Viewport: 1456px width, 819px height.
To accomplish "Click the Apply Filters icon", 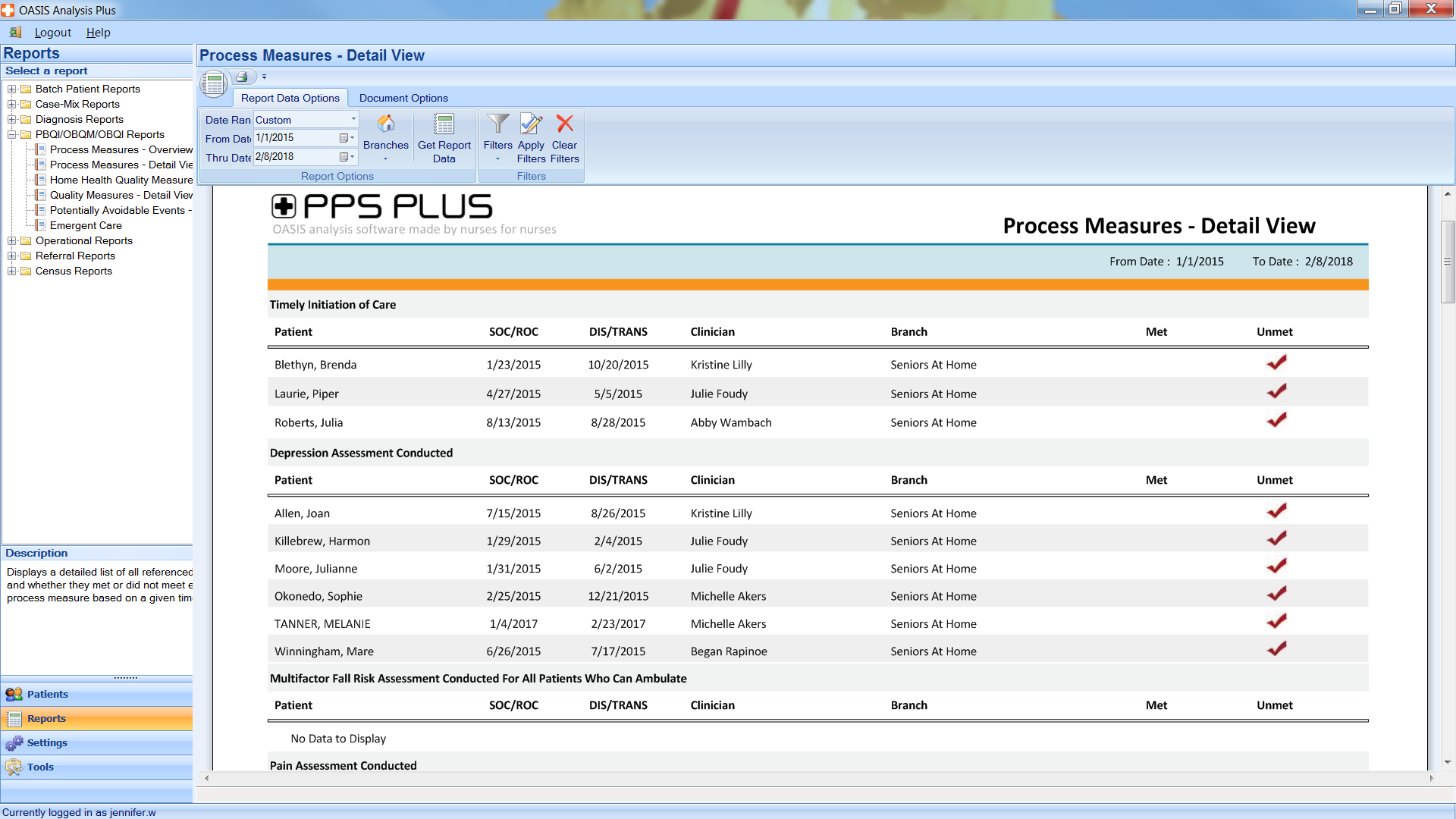I will point(531,125).
